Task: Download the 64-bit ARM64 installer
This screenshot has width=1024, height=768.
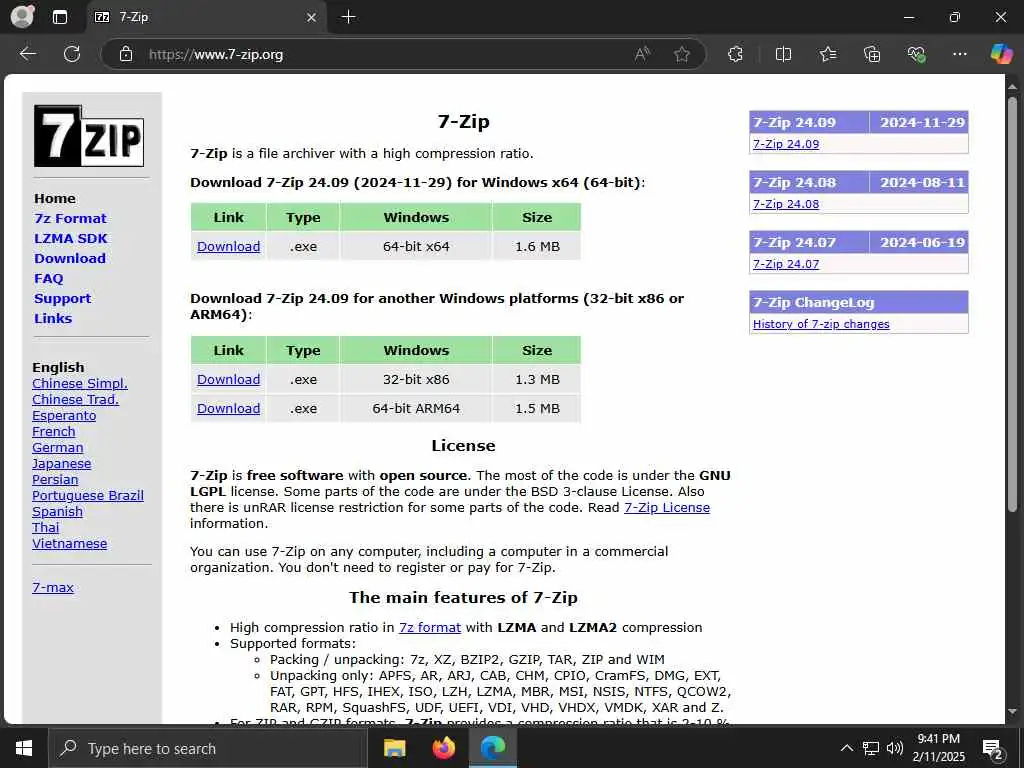Action: click(x=229, y=409)
